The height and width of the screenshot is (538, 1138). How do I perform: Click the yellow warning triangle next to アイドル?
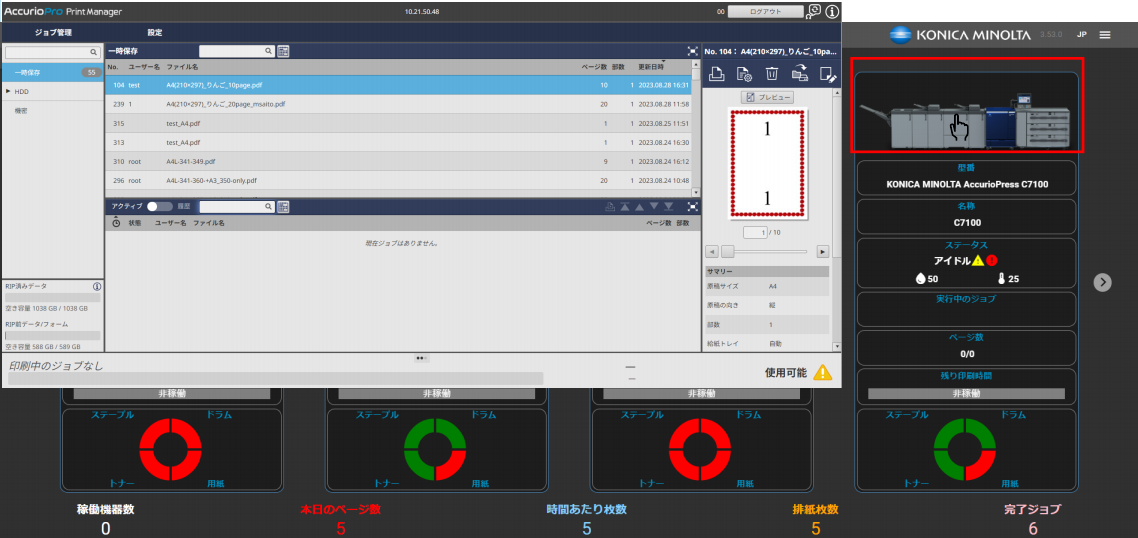pos(978,261)
